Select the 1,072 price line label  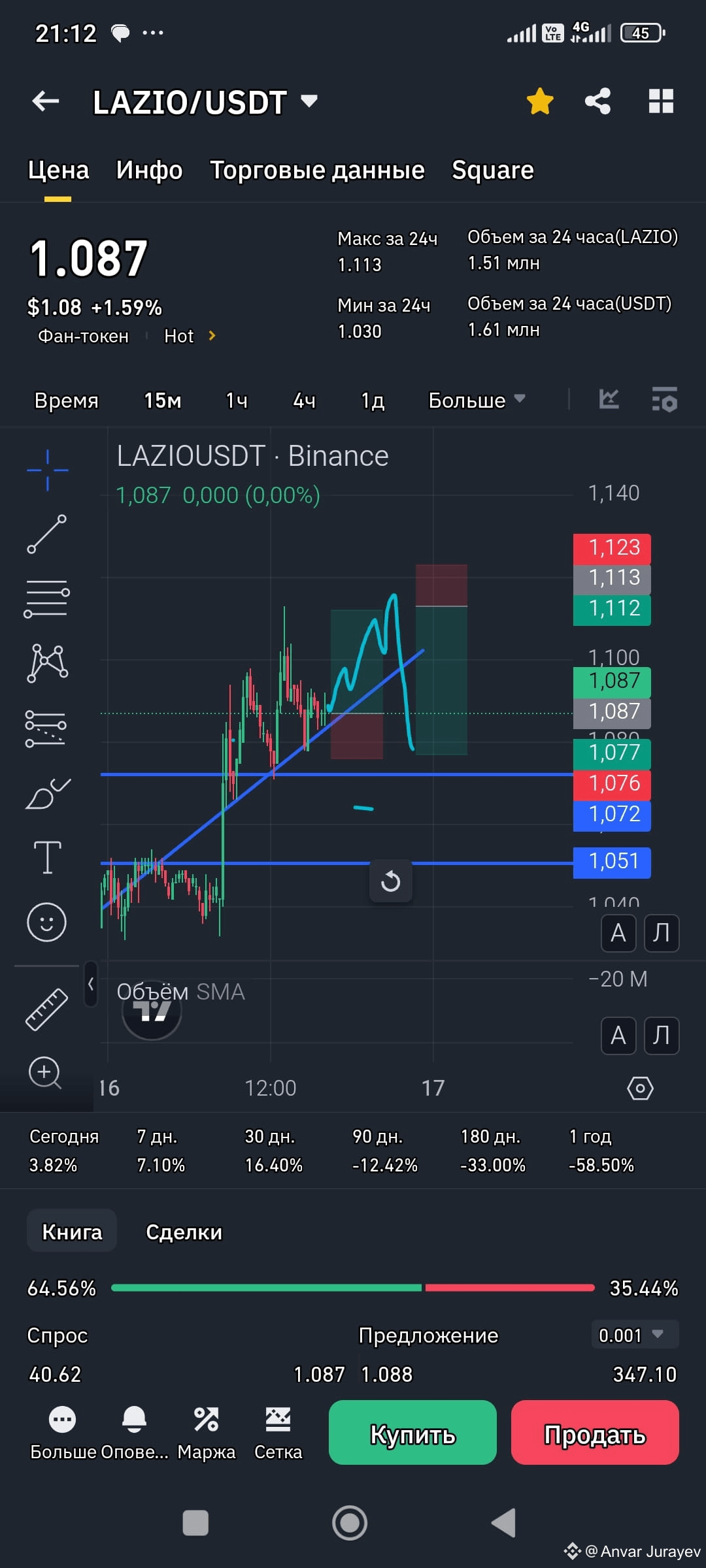tap(612, 815)
